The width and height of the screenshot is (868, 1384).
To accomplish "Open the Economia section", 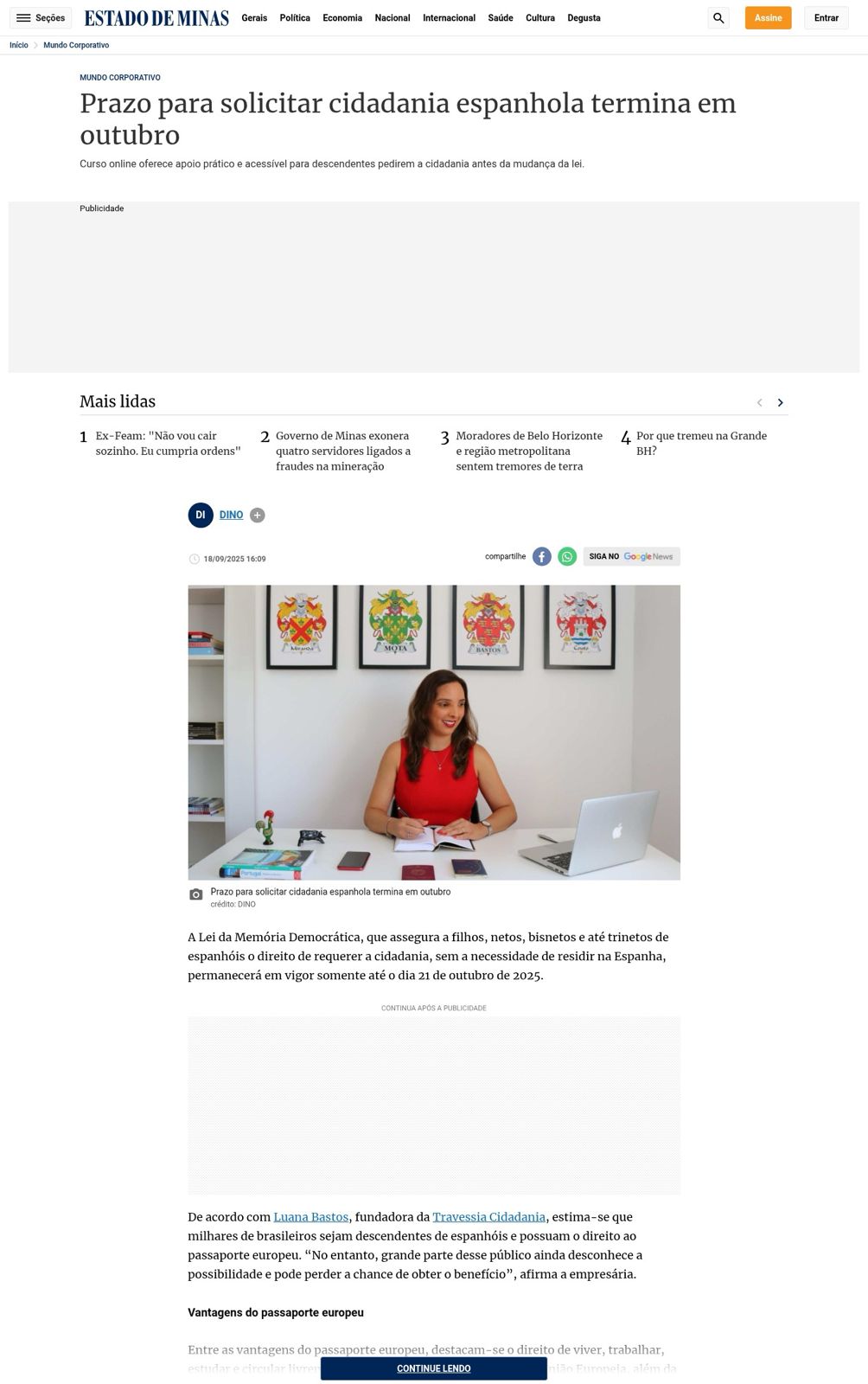I will (x=342, y=18).
